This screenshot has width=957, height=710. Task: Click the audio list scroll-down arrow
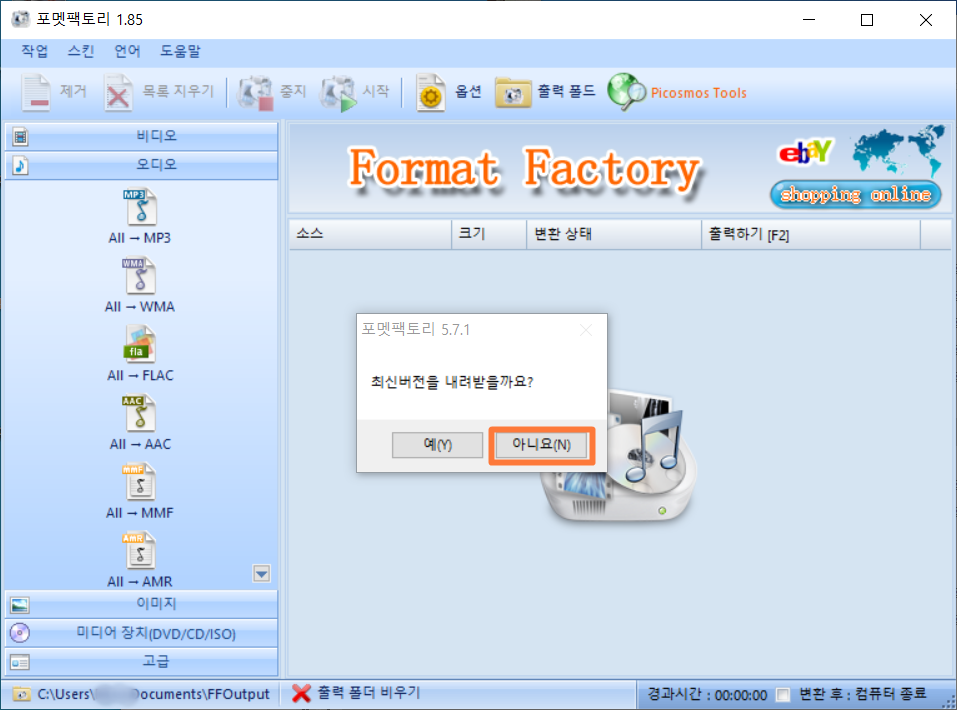262,573
